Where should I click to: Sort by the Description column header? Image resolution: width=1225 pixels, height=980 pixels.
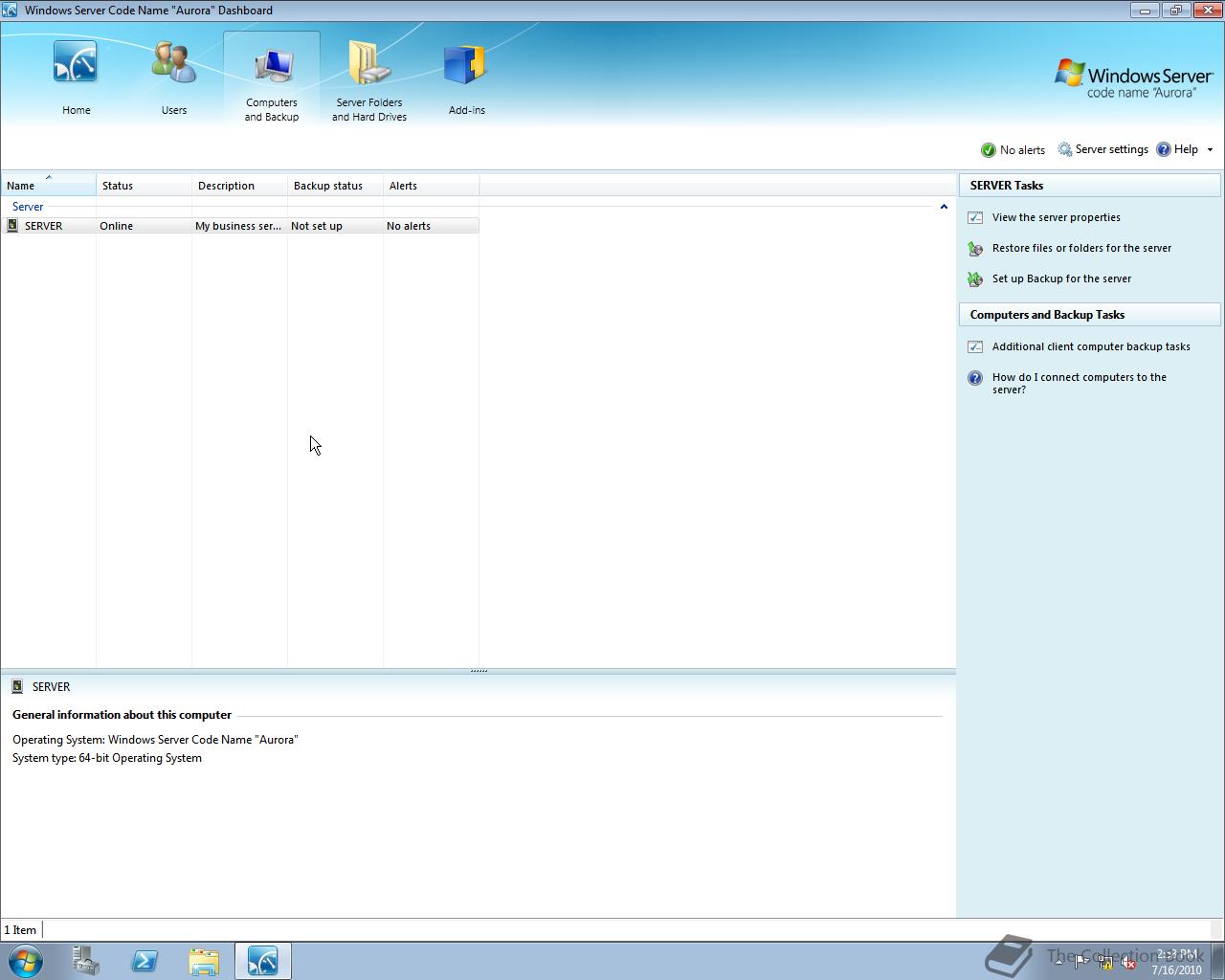(239, 186)
